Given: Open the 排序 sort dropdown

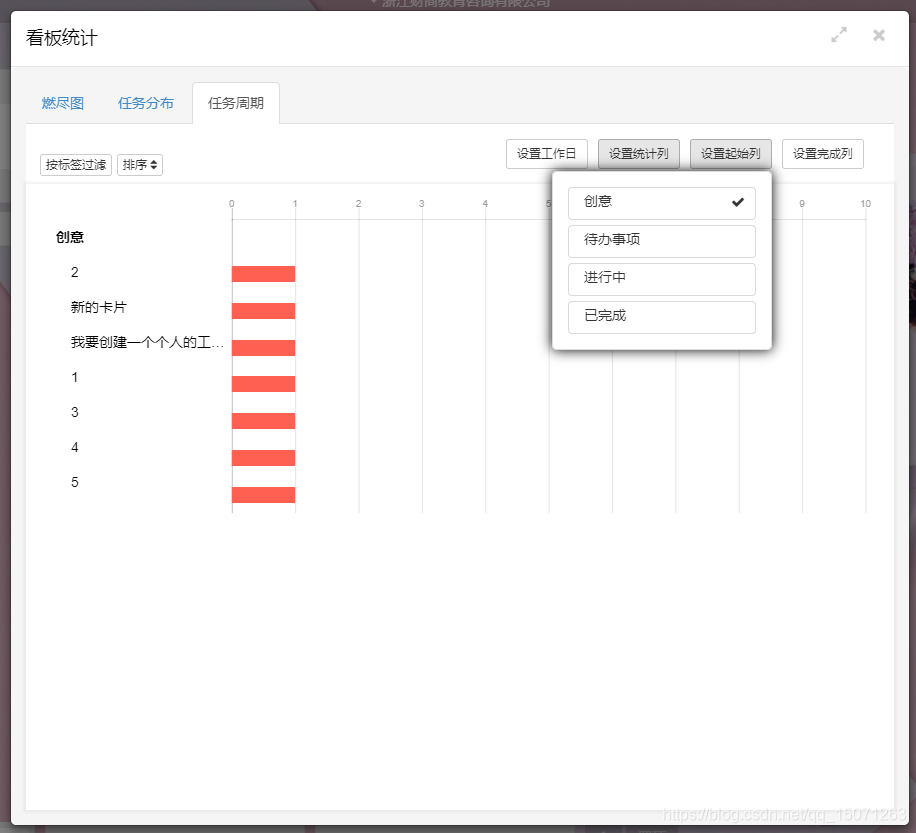Looking at the screenshot, I should 138,165.
